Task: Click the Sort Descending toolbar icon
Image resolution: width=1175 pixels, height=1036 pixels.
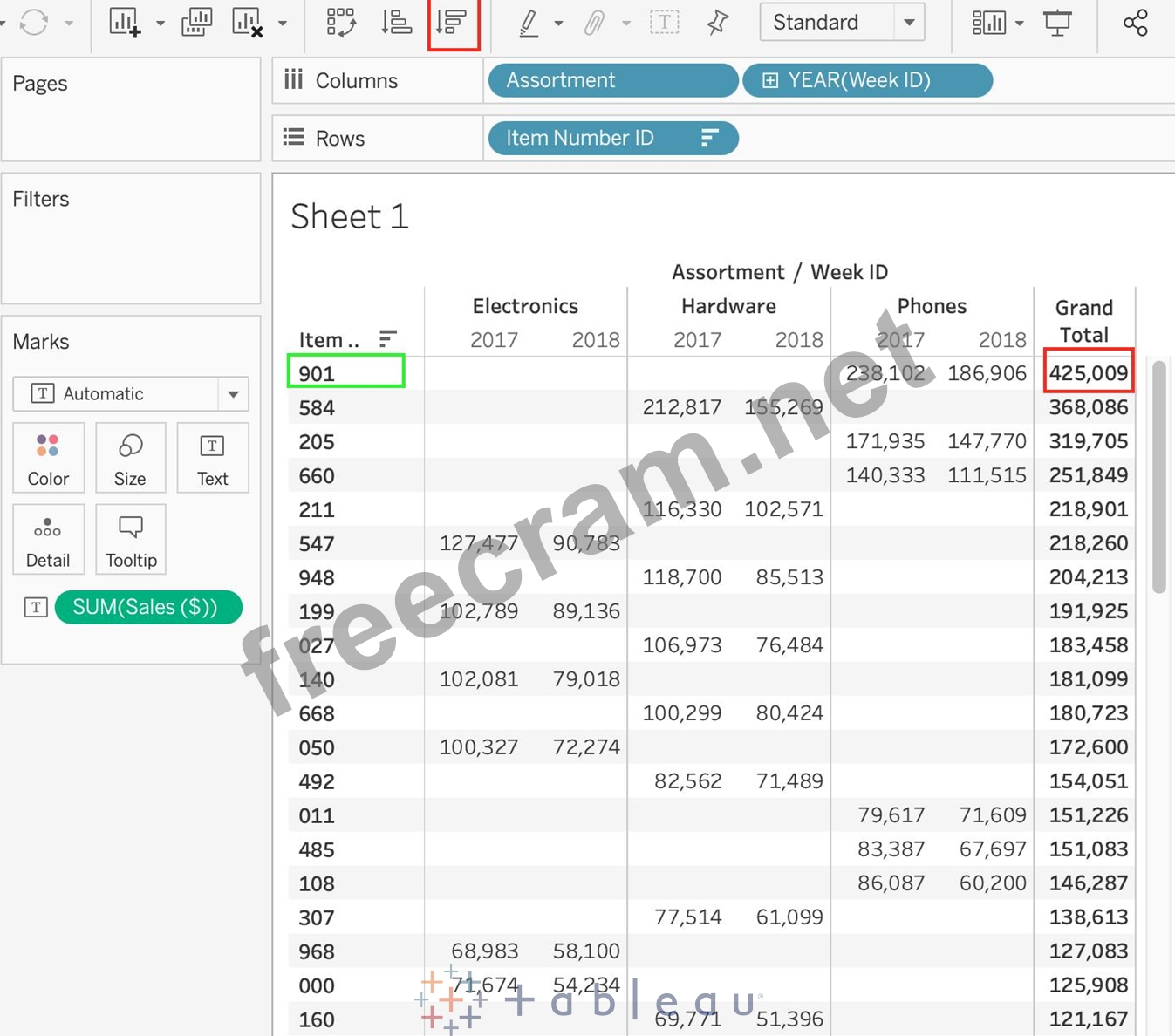Action: pos(453,23)
